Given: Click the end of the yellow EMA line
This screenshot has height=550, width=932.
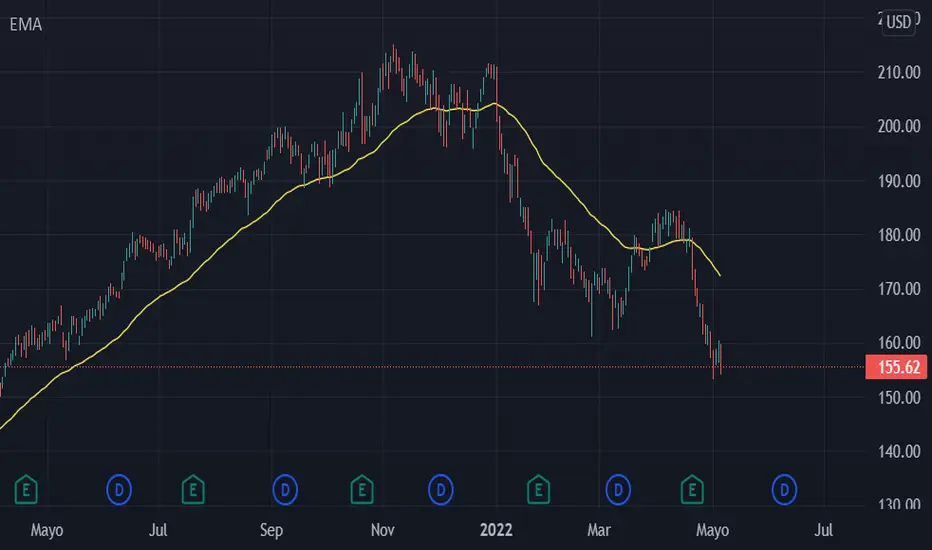Looking at the screenshot, I should pyautogui.click(x=720, y=275).
